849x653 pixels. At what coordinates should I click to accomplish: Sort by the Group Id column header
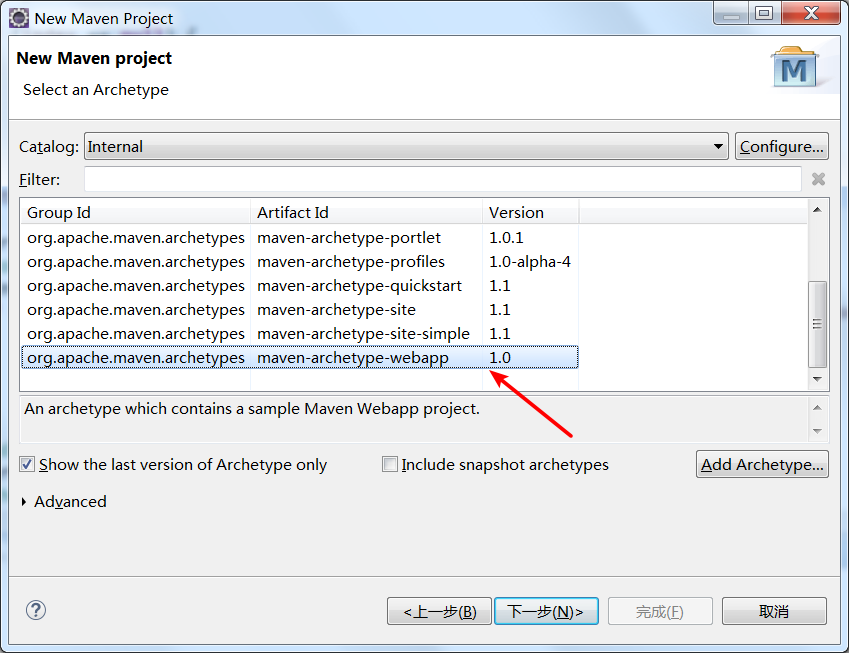tap(135, 212)
